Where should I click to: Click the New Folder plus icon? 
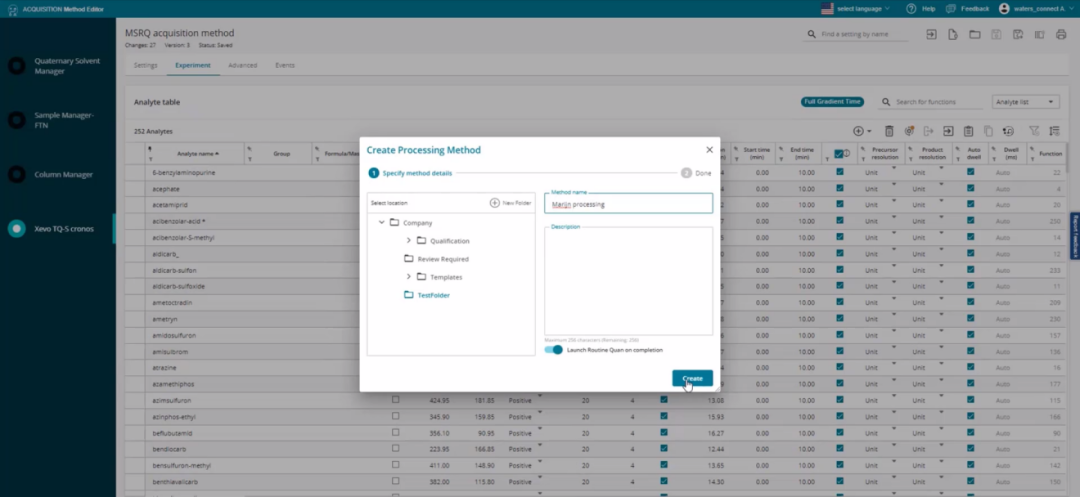click(x=495, y=203)
